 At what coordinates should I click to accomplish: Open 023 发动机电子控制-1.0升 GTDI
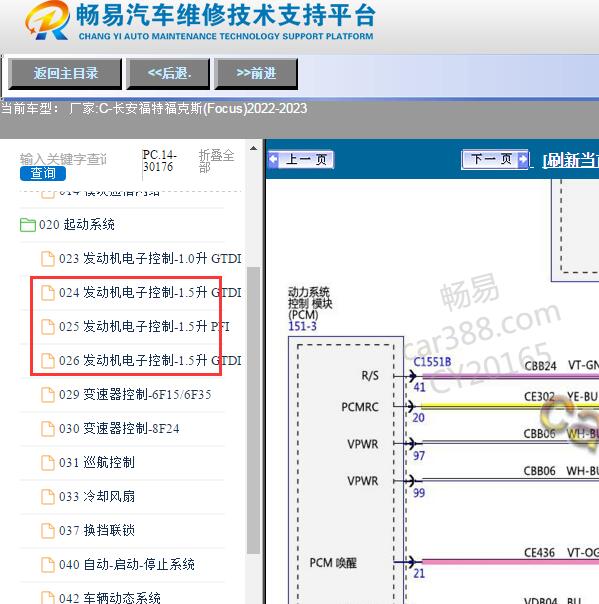[150, 258]
